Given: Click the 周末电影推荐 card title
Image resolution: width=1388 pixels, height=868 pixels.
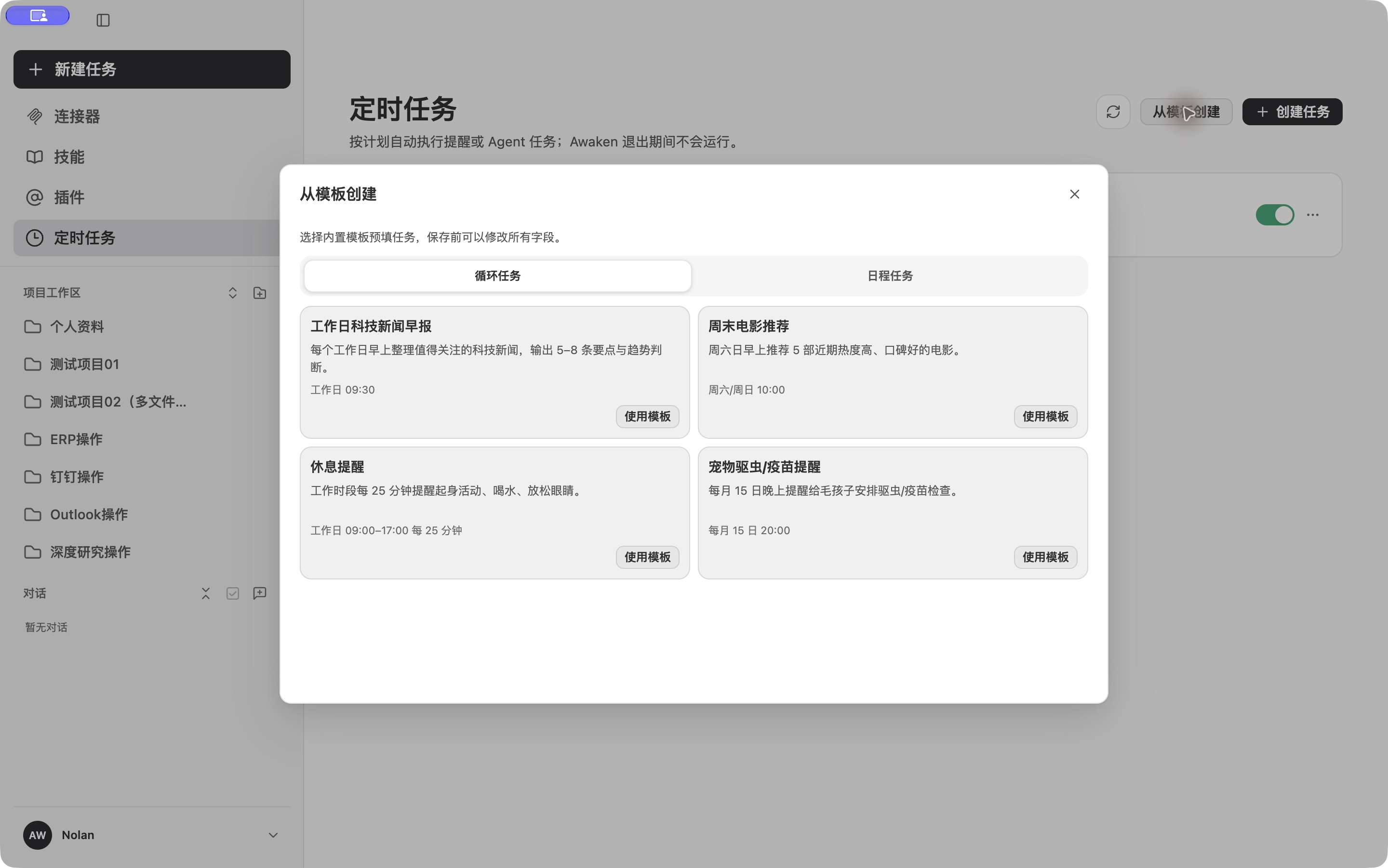Looking at the screenshot, I should coord(748,326).
